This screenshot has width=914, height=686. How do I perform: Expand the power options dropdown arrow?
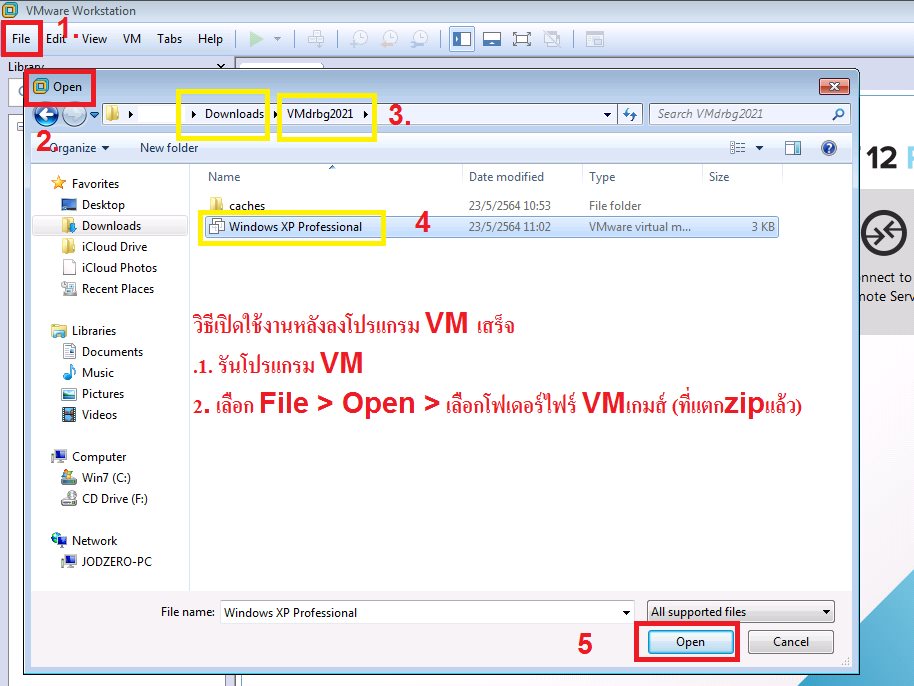(x=277, y=39)
